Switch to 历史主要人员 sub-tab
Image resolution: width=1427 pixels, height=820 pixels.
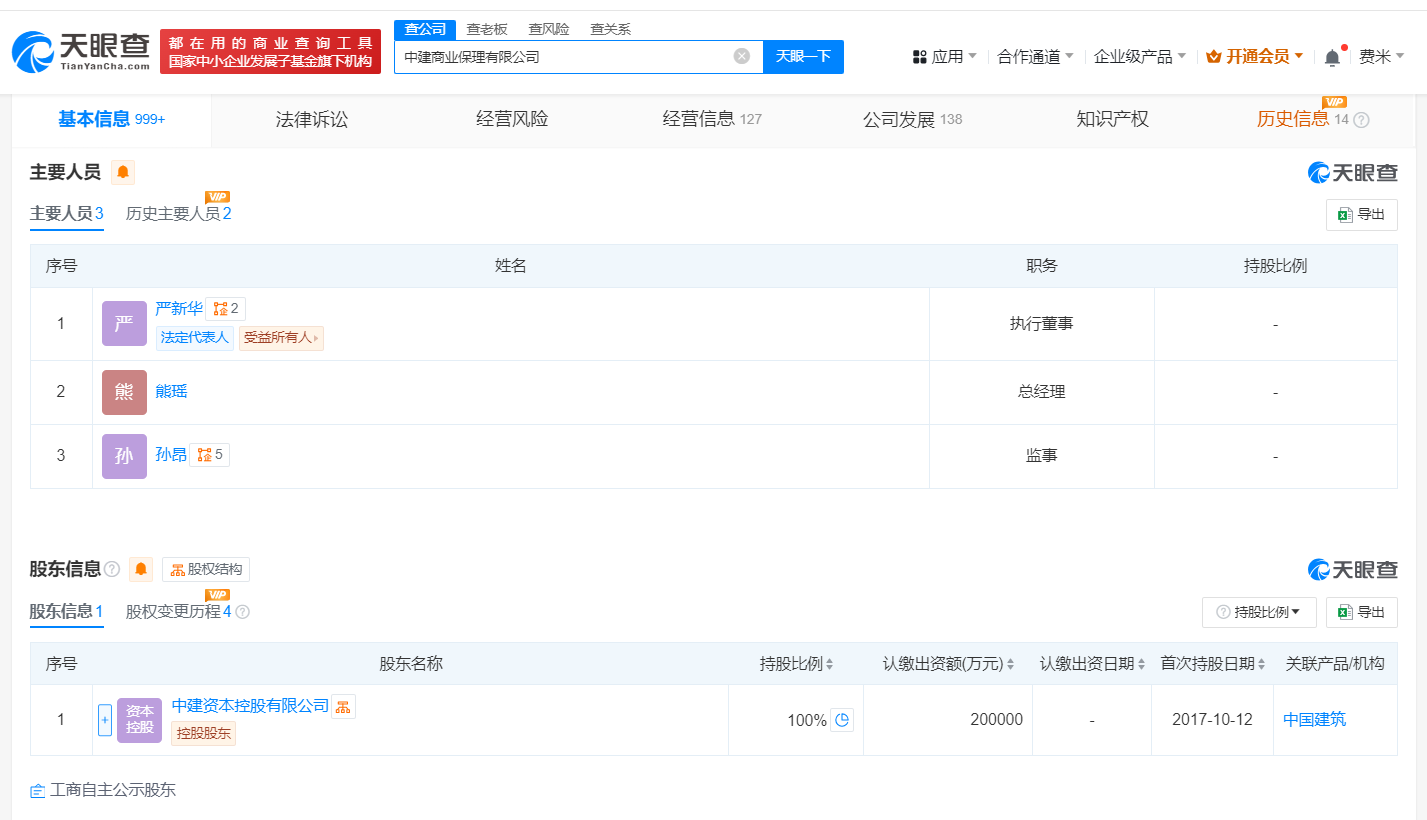point(178,214)
